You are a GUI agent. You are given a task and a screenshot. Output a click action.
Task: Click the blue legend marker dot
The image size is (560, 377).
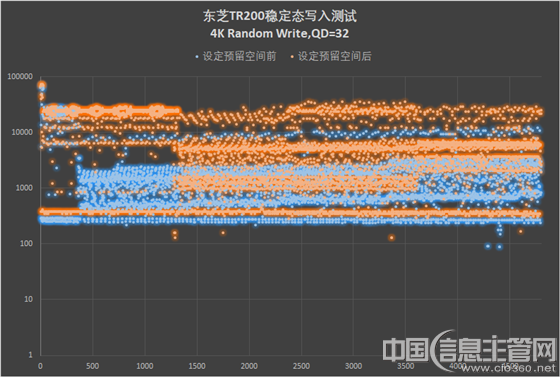click(197, 57)
